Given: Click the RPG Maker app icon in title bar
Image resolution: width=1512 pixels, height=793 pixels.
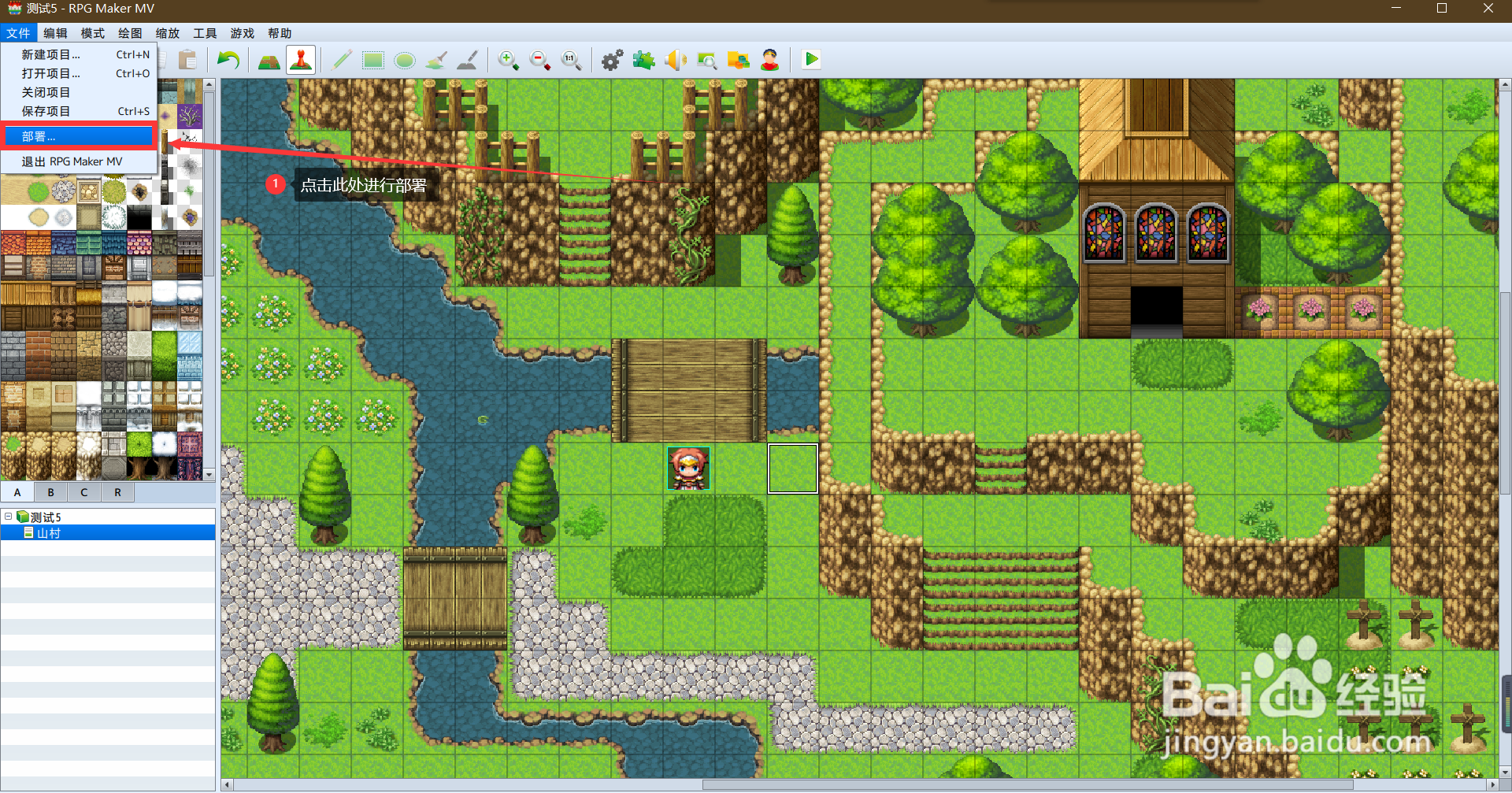Looking at the screenshot, I should (x=14, y=9).
